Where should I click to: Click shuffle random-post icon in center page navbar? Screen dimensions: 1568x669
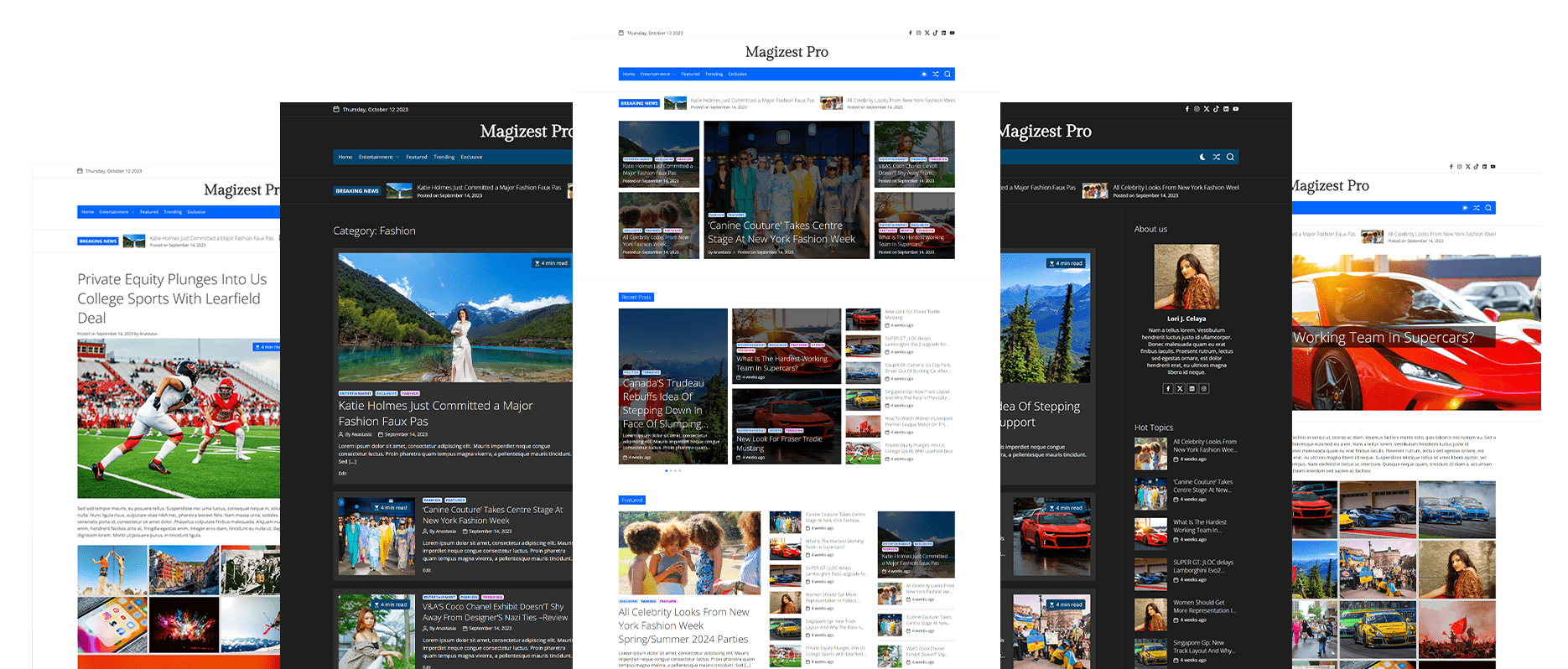coord(936,74)
